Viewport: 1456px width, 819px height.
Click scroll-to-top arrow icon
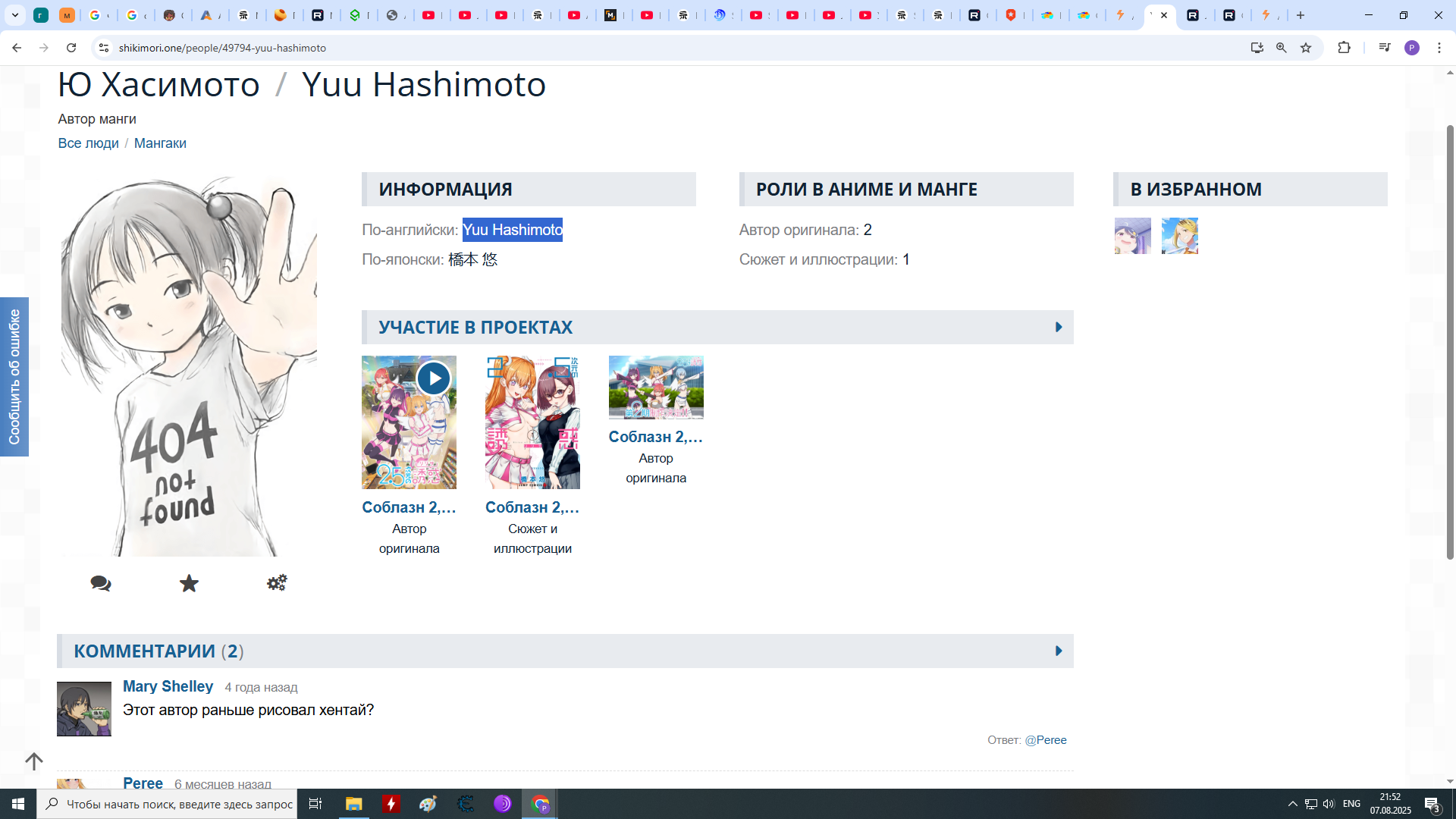(x=33, y=761)
